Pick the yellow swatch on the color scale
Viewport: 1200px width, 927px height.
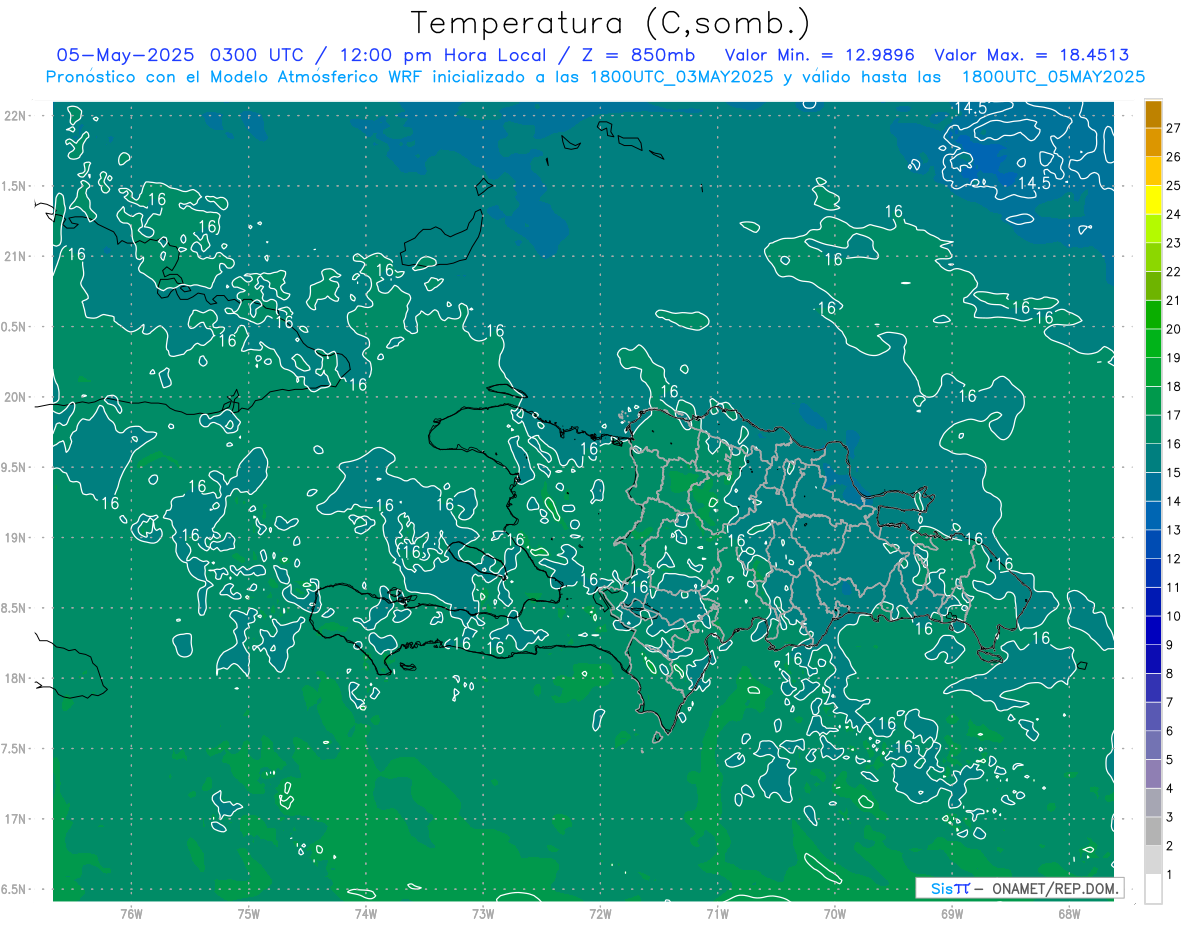pyautogui.click(x=1153, y=201)
